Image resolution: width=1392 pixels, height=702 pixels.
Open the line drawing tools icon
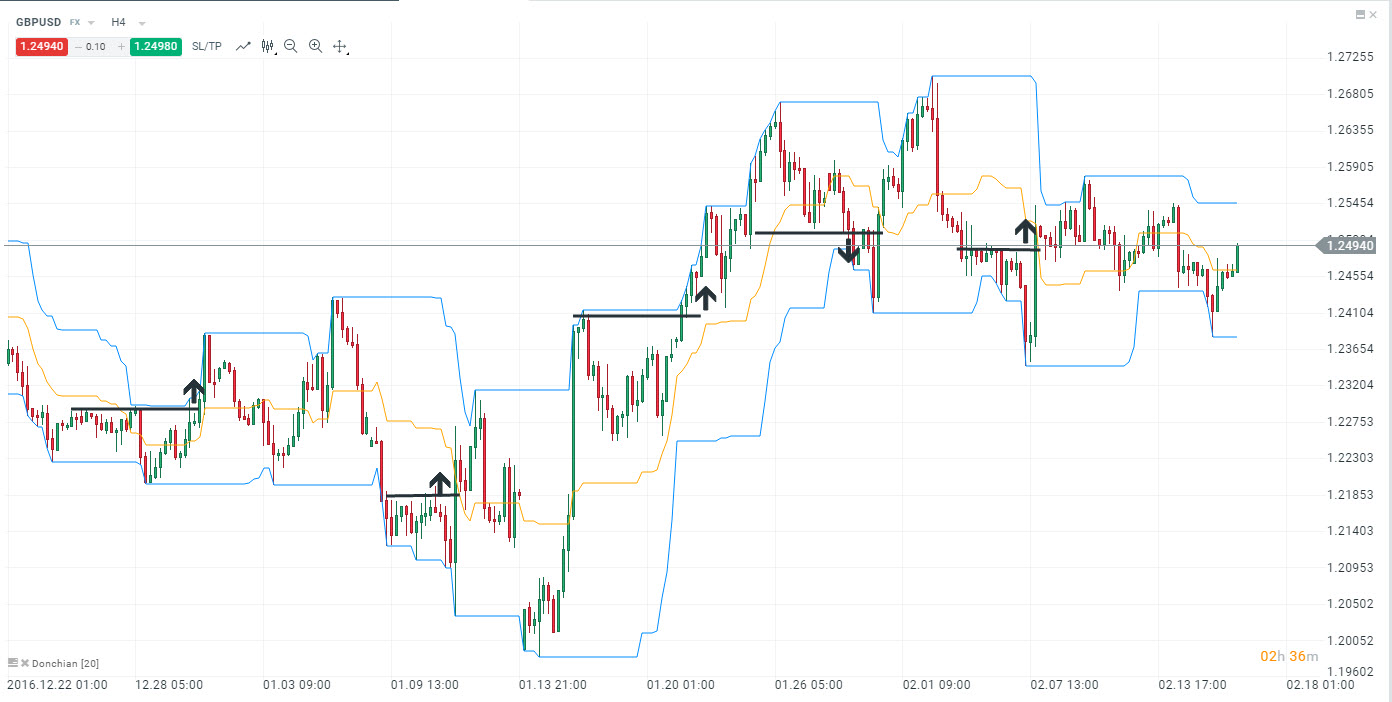coord(243,46)
